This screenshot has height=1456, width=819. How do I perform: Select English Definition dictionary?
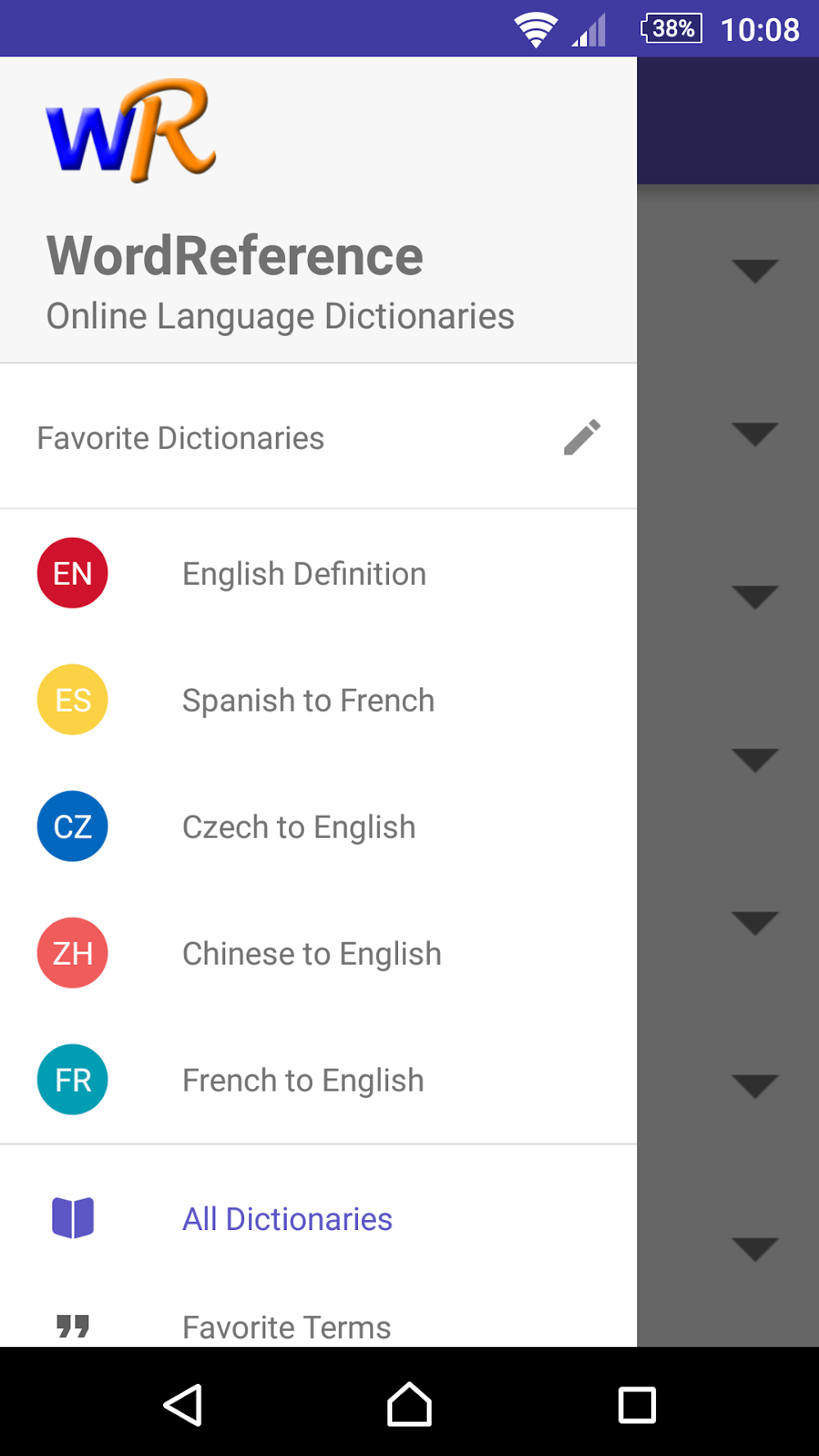tap(304, 574)
